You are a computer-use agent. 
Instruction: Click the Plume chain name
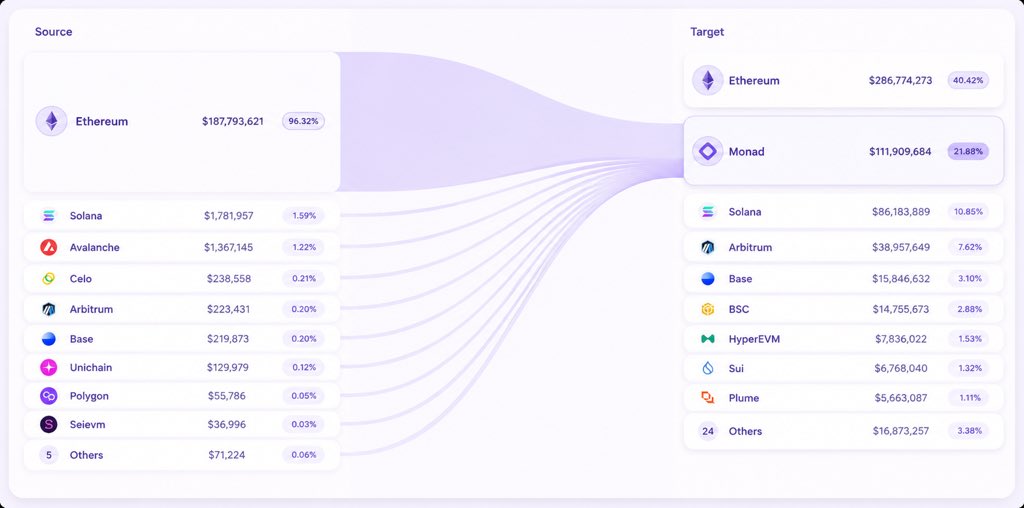[x=744, y=398]
